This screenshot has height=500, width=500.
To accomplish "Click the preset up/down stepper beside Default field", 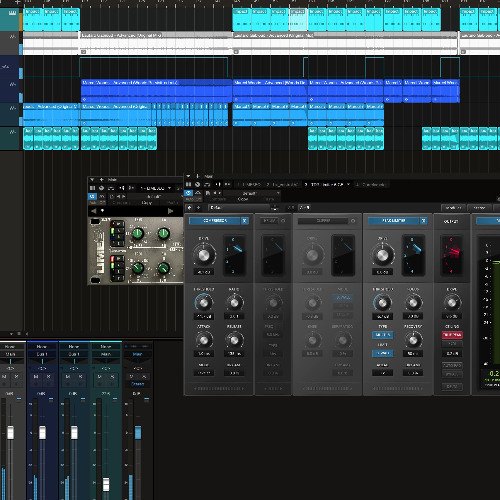I will coord(274,208).
